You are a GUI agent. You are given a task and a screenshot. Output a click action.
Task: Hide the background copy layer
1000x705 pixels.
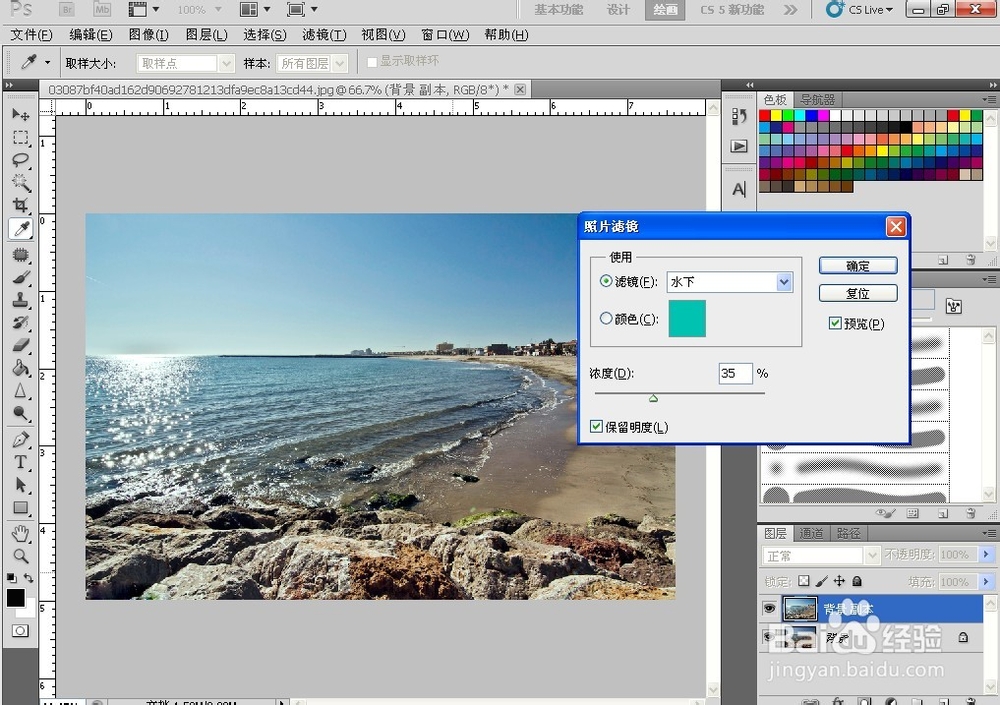pos(769,609)
